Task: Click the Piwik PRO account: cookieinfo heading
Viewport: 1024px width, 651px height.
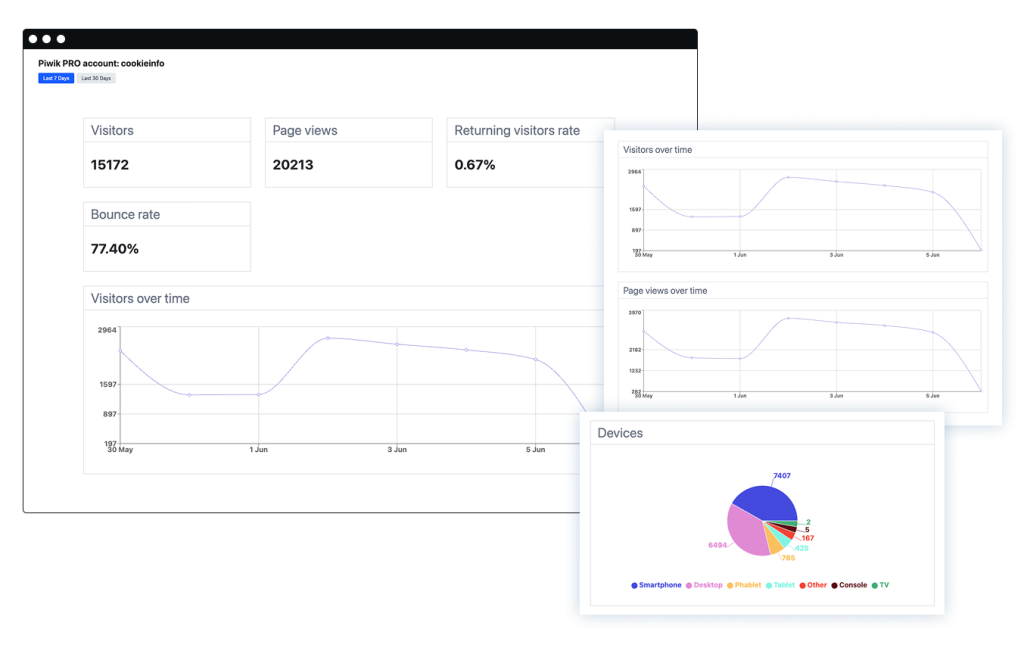Action: click(x=101, y=63)
